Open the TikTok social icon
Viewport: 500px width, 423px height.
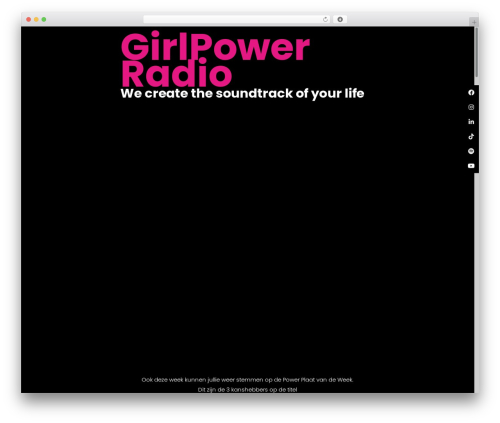coord(471,136)
